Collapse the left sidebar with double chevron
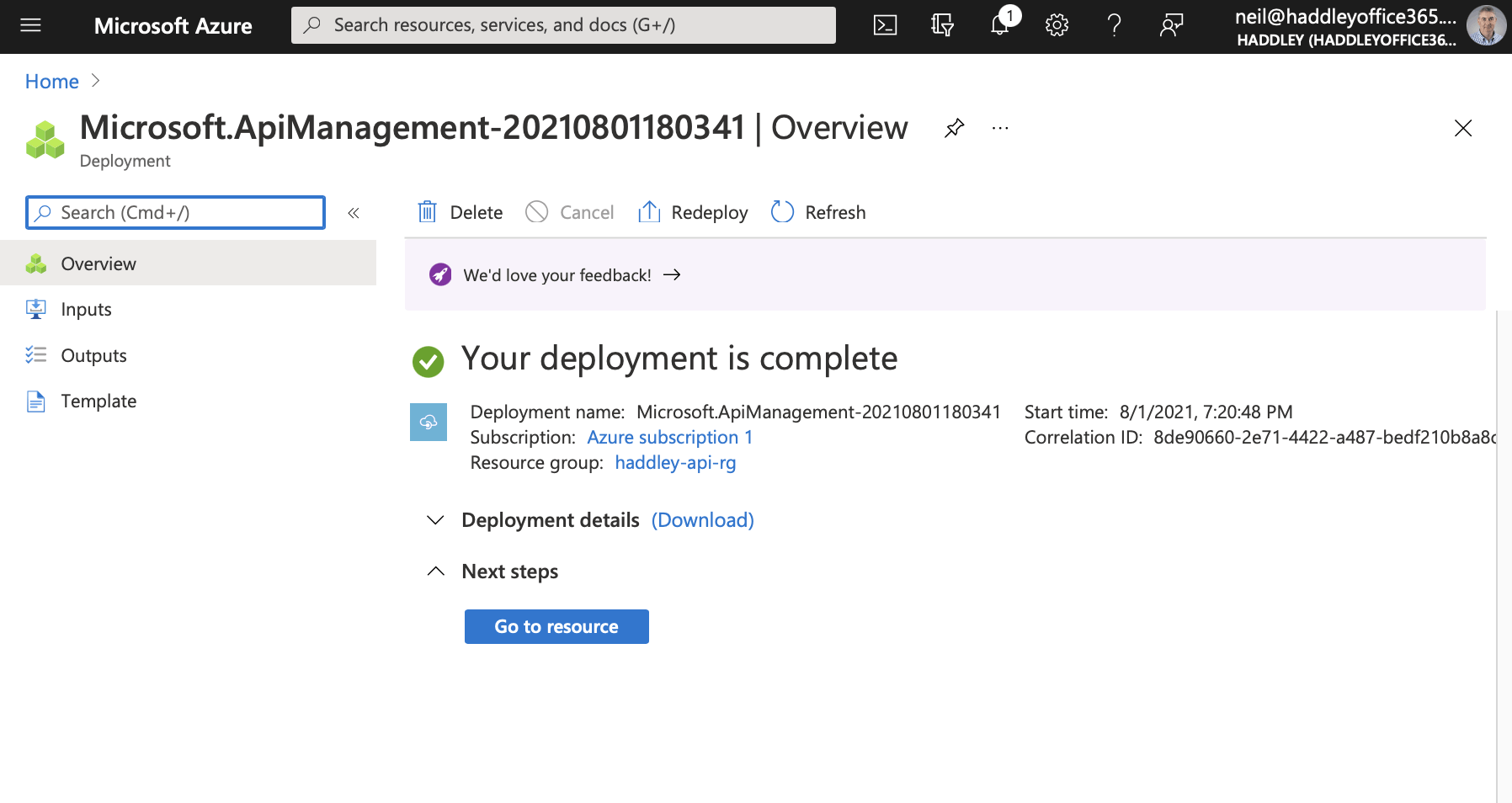The image size is (1512, 803). [x=354, y=213]
